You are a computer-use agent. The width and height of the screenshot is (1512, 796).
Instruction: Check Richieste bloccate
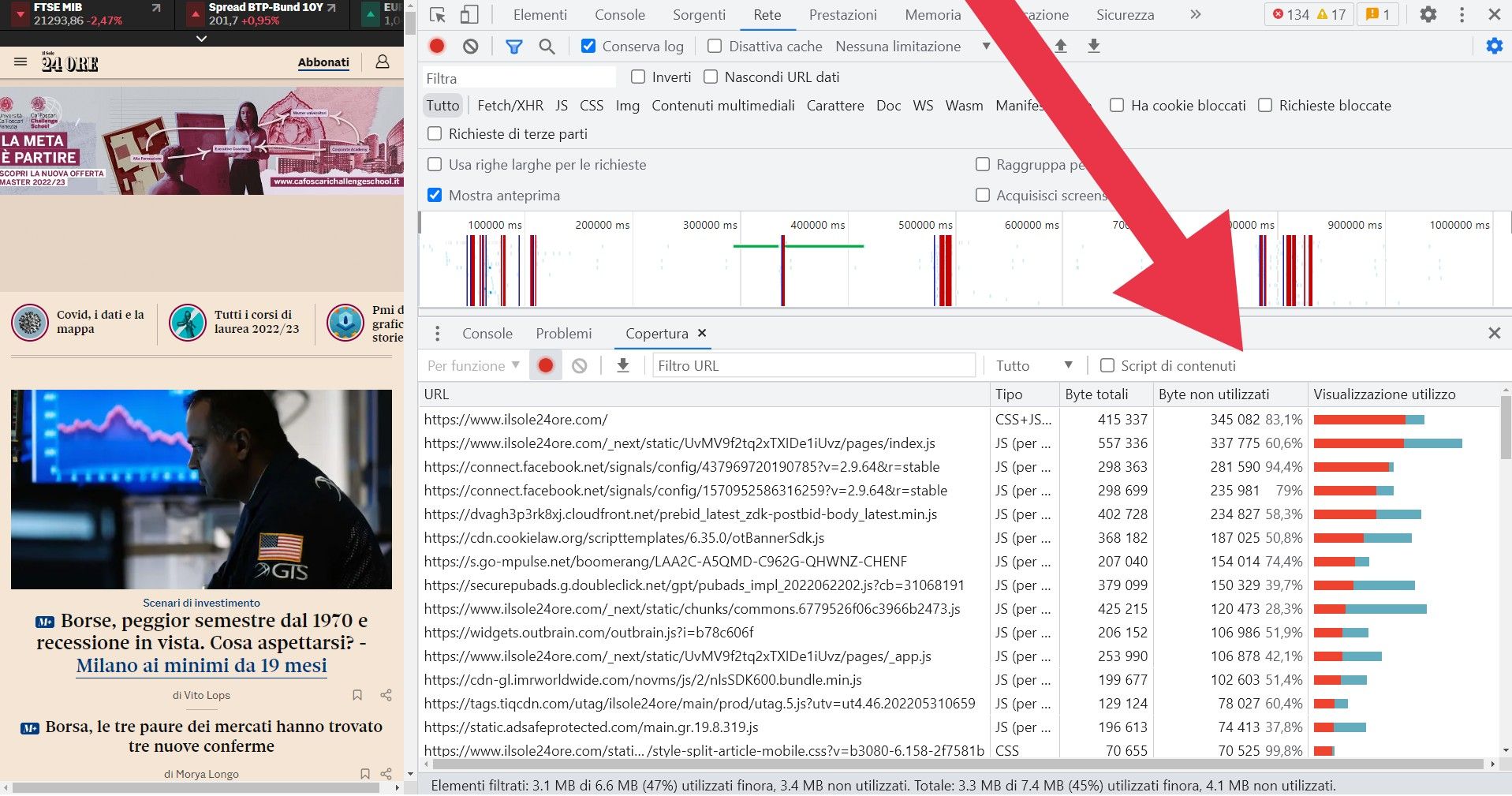coord(1265,105)
